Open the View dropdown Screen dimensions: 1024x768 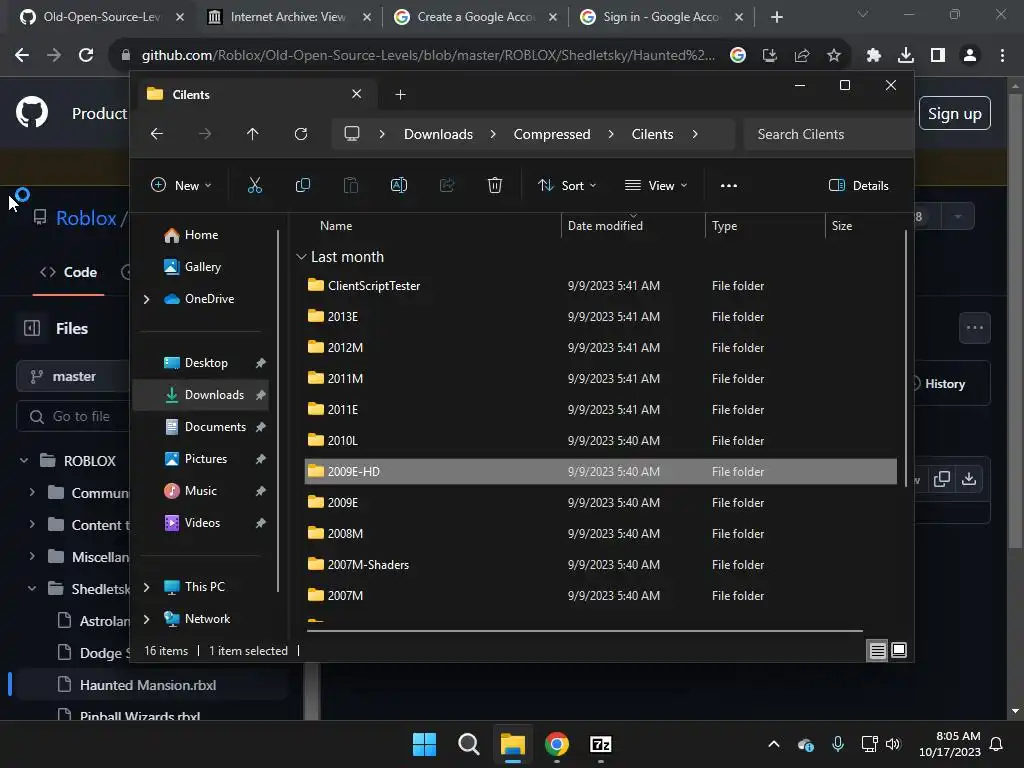[656, 185]
